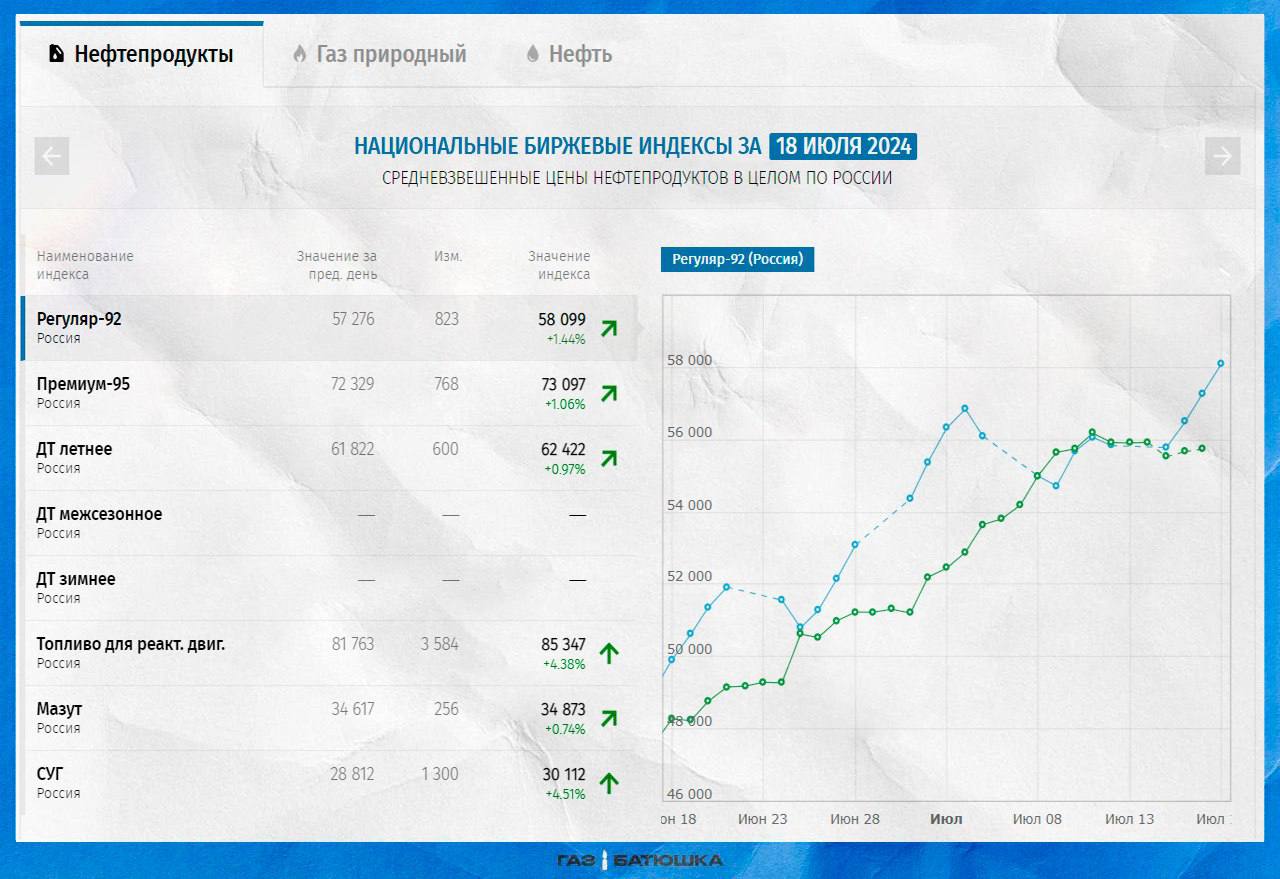Click the value 58 099
This screenshot has width=1280, height=879.
tap(562, 320)
